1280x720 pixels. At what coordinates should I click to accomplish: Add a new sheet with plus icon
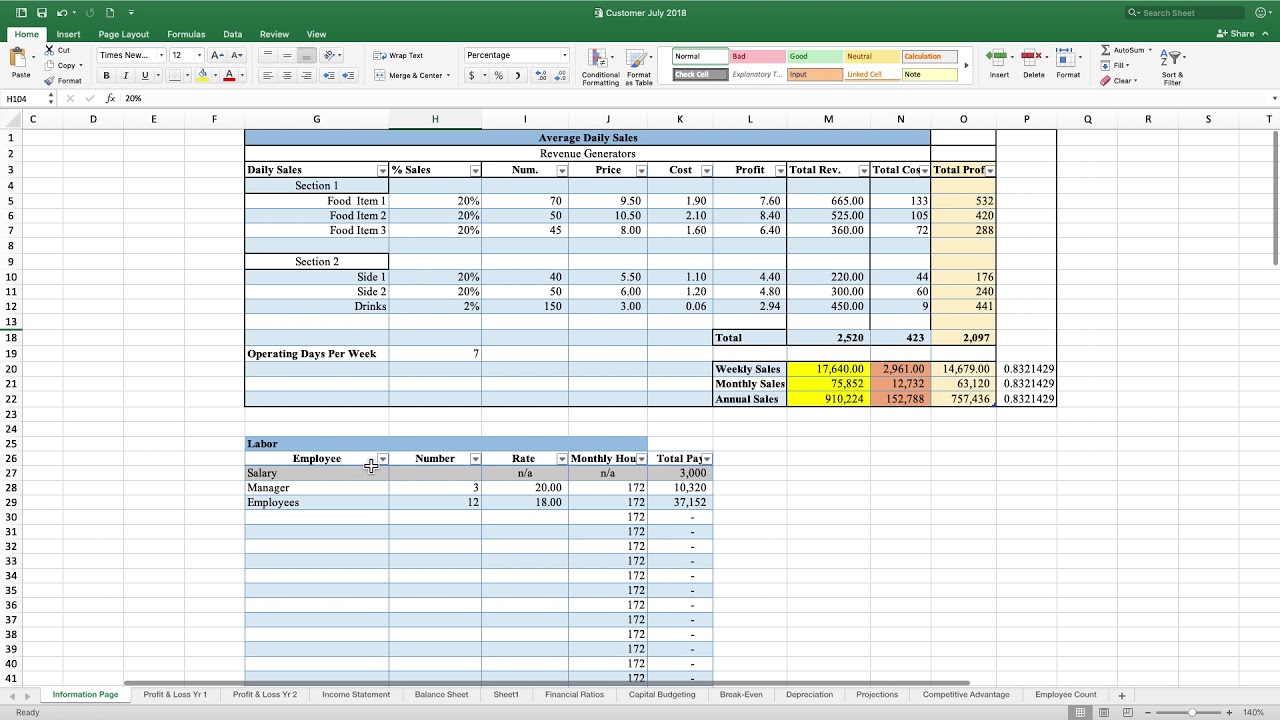click(1121, 695)
